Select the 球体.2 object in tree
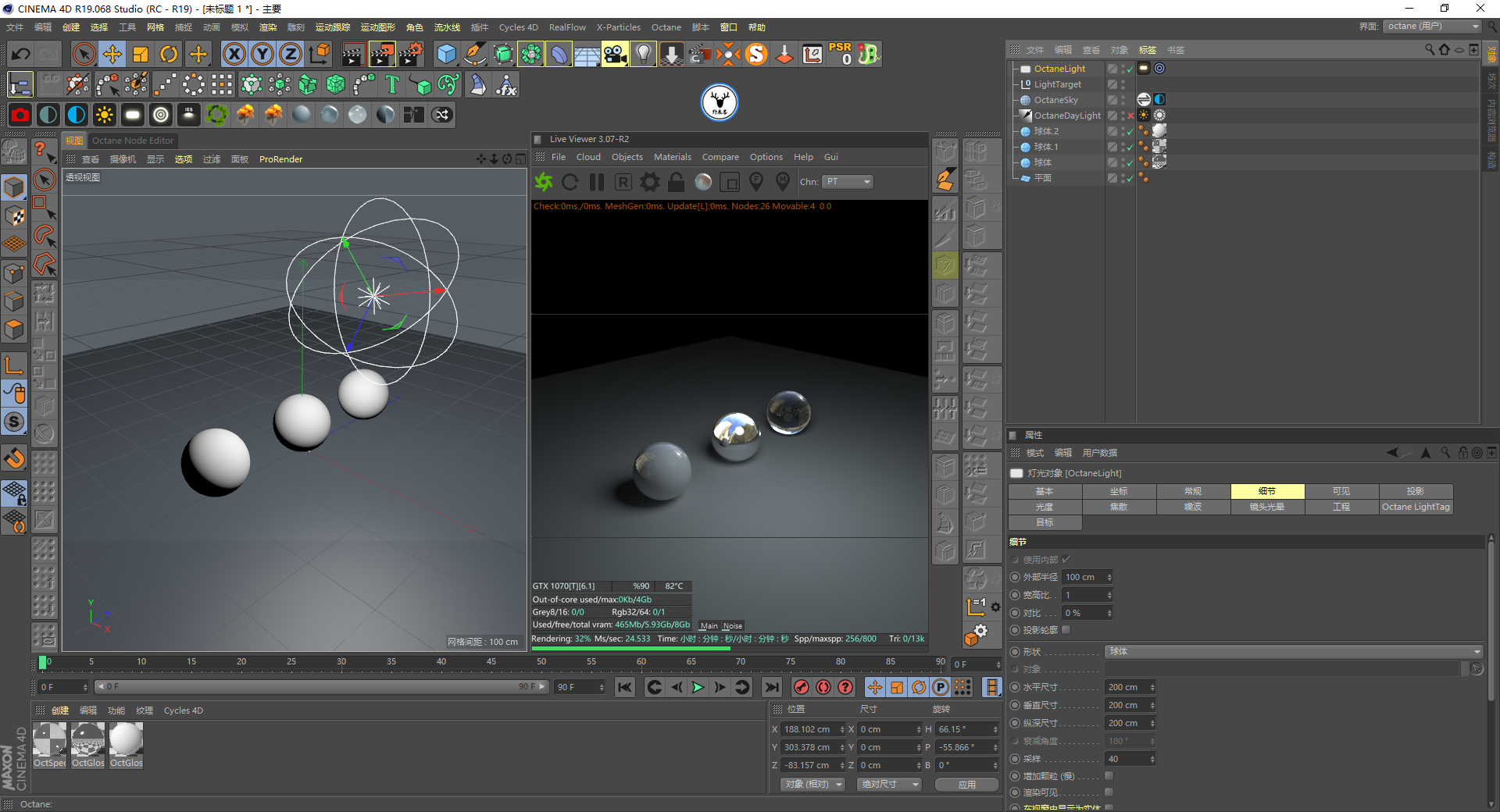 1046,131
